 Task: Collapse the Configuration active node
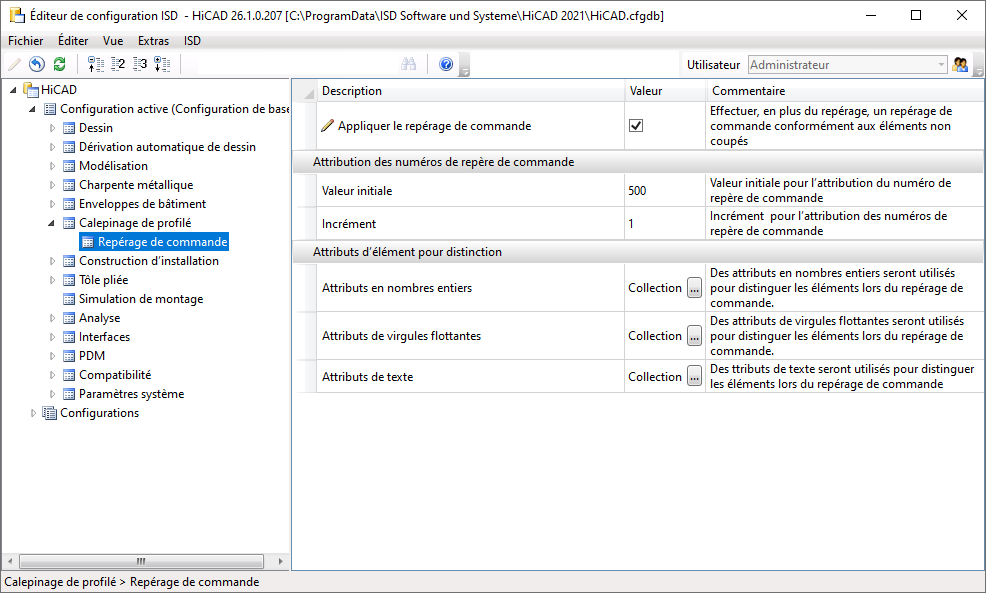(32, 109)
